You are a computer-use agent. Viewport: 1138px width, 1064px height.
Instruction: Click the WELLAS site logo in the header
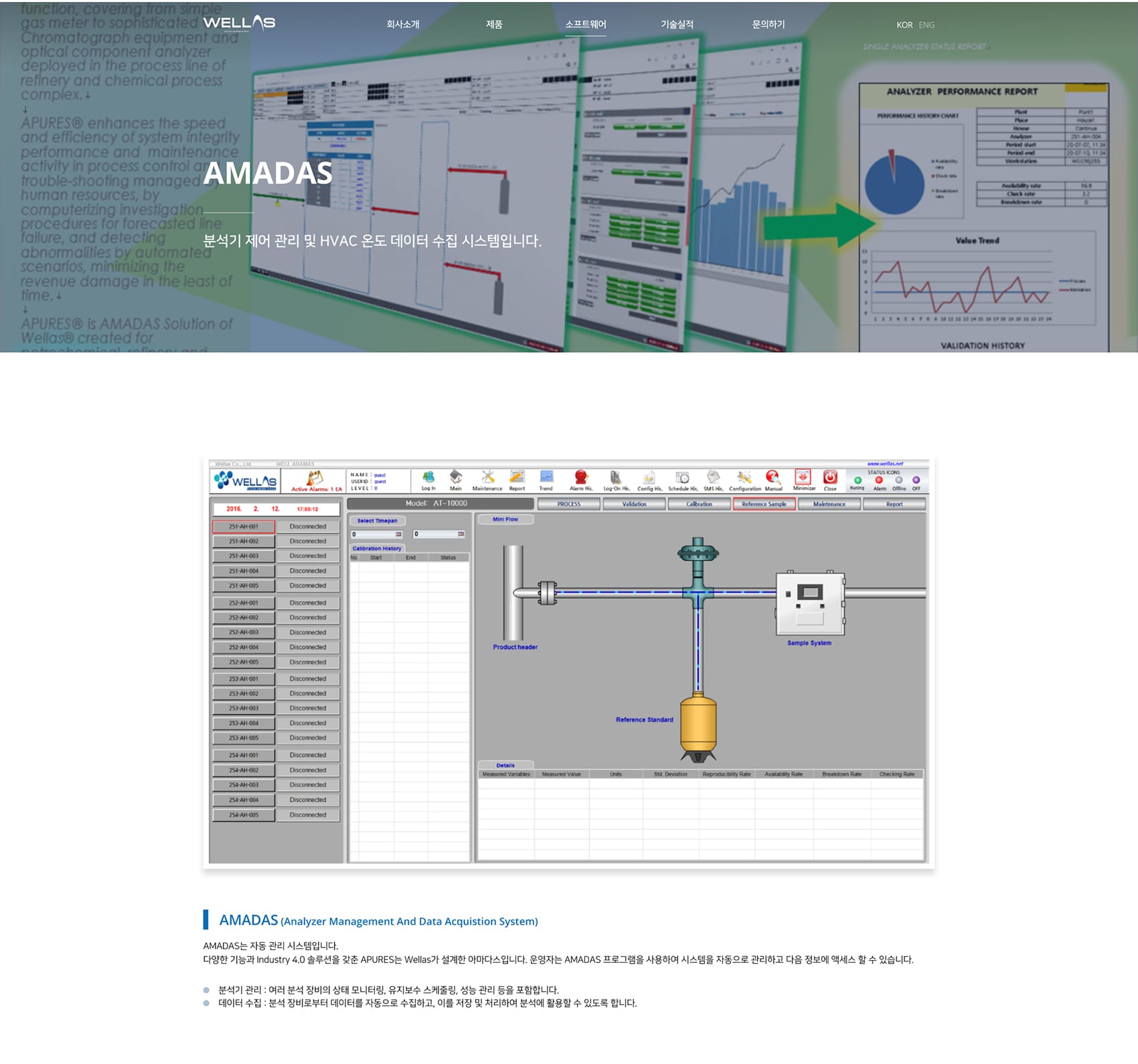239,23
